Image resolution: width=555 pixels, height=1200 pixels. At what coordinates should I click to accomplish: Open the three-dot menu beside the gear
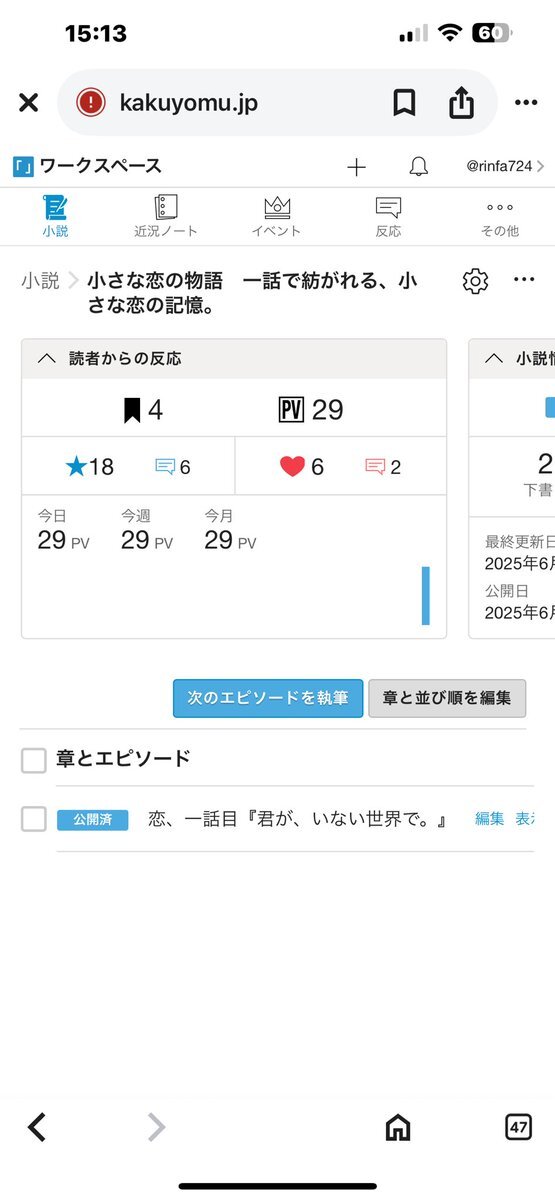click(x=524, y=280)
